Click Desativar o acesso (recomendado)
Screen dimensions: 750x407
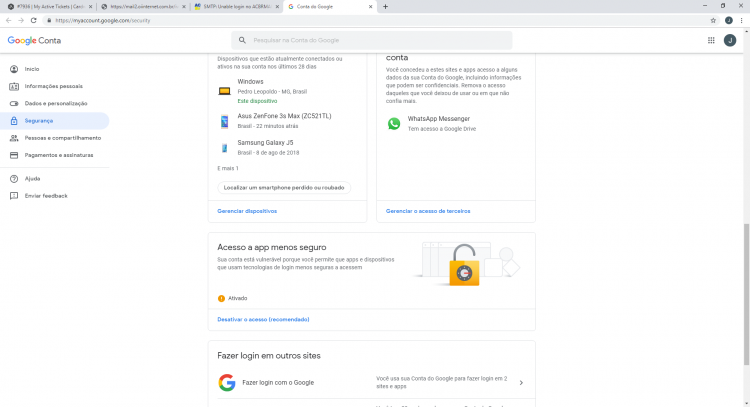[x=263, y=319]
